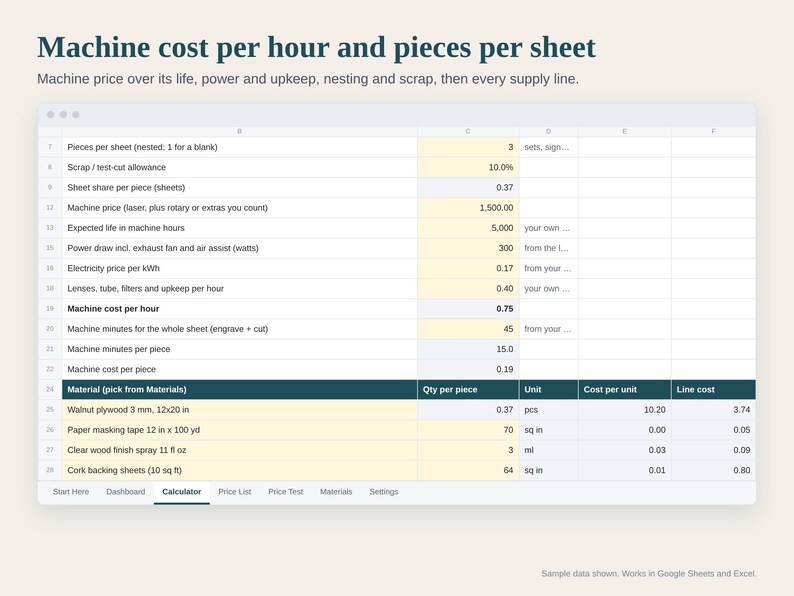Select the machine cost per hour 0.75 cell
Screen dimensions: 794x596
pos(468,308)
